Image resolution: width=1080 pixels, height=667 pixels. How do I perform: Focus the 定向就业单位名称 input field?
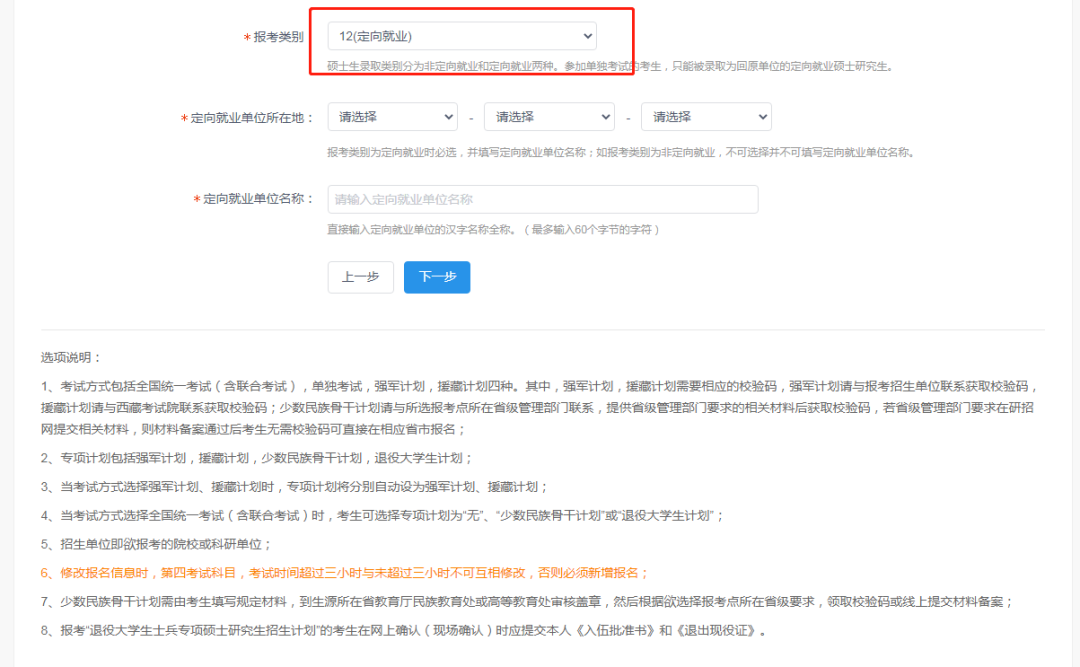(x=543, y=199)
